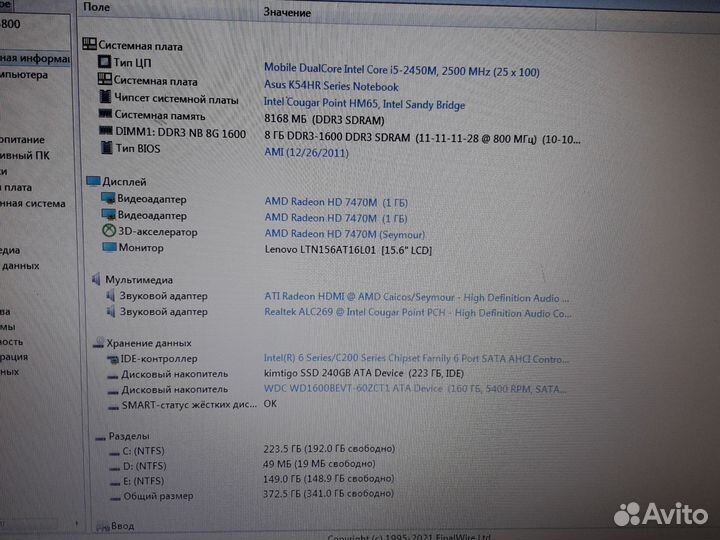
Task: Select the 149.0 ГБ (148.9 ГБ свободно) value
Action: tap(329, 478)
